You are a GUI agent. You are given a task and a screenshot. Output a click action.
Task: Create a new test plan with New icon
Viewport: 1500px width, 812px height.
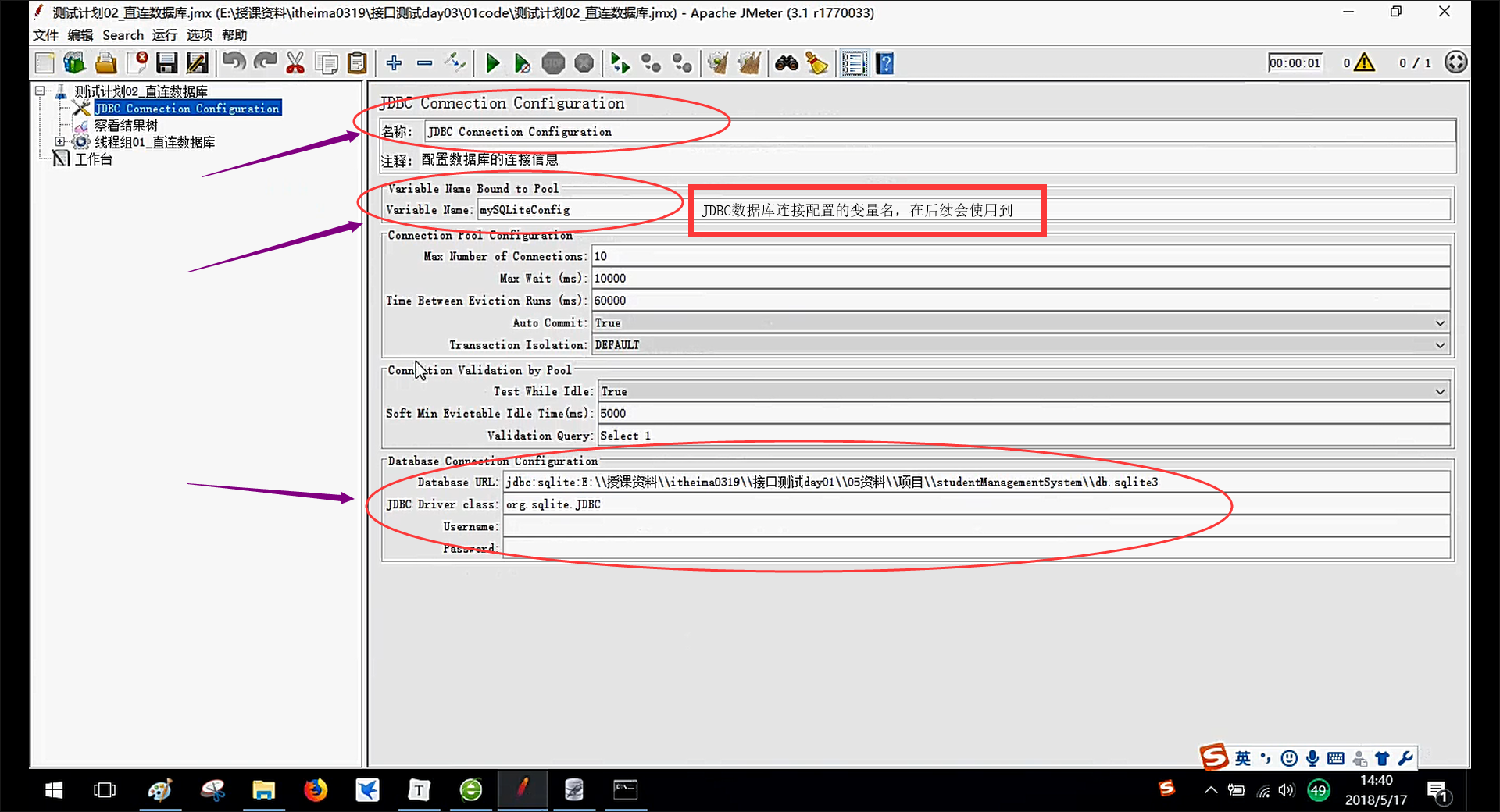[45, 63]
